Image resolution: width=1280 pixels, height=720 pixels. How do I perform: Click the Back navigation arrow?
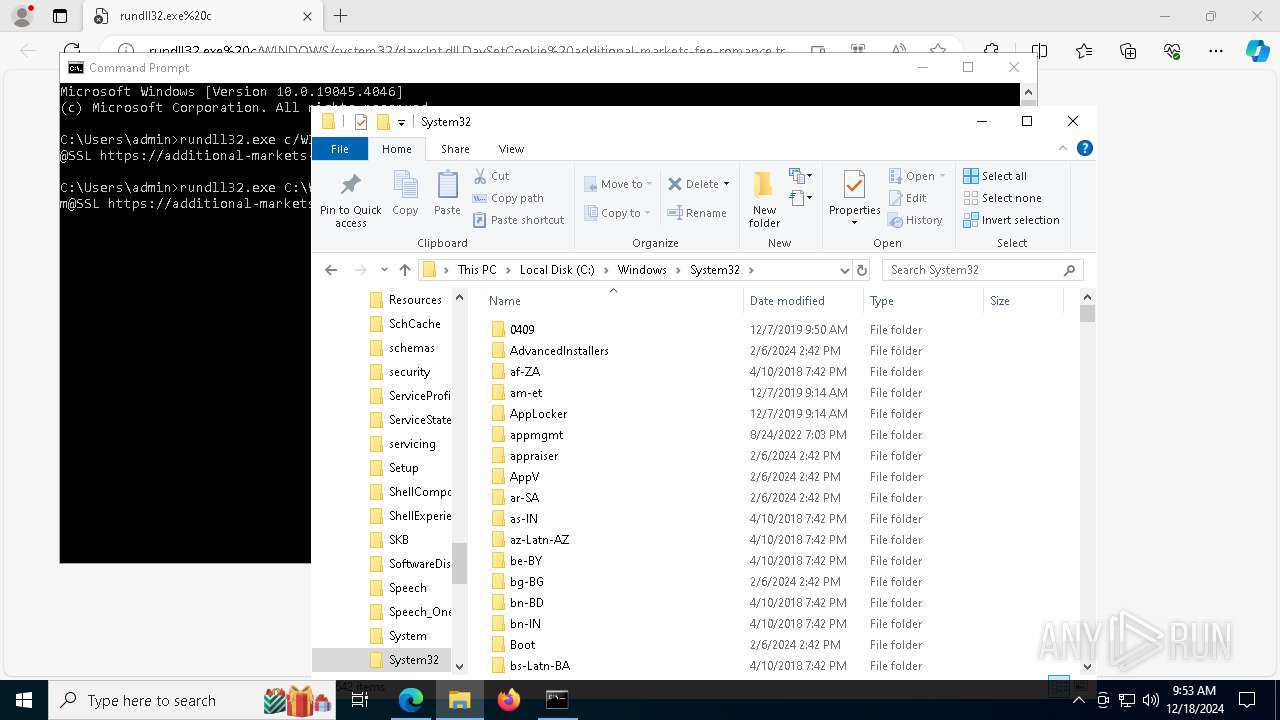331,270
